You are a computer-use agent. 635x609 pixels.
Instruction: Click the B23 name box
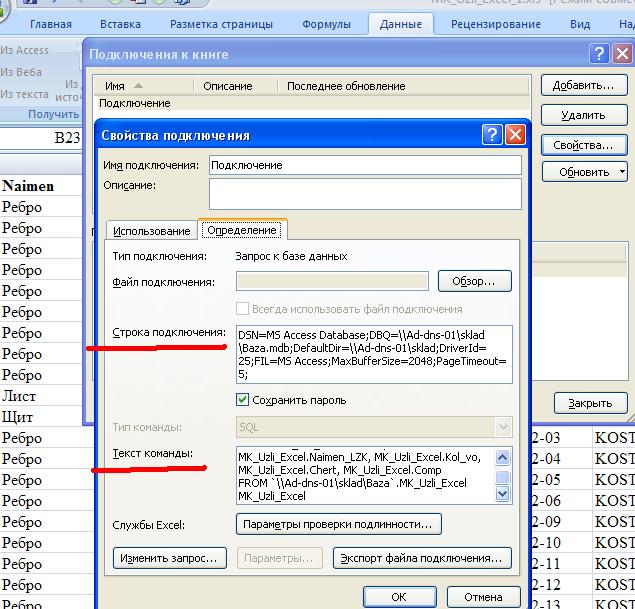click(40, 138)
